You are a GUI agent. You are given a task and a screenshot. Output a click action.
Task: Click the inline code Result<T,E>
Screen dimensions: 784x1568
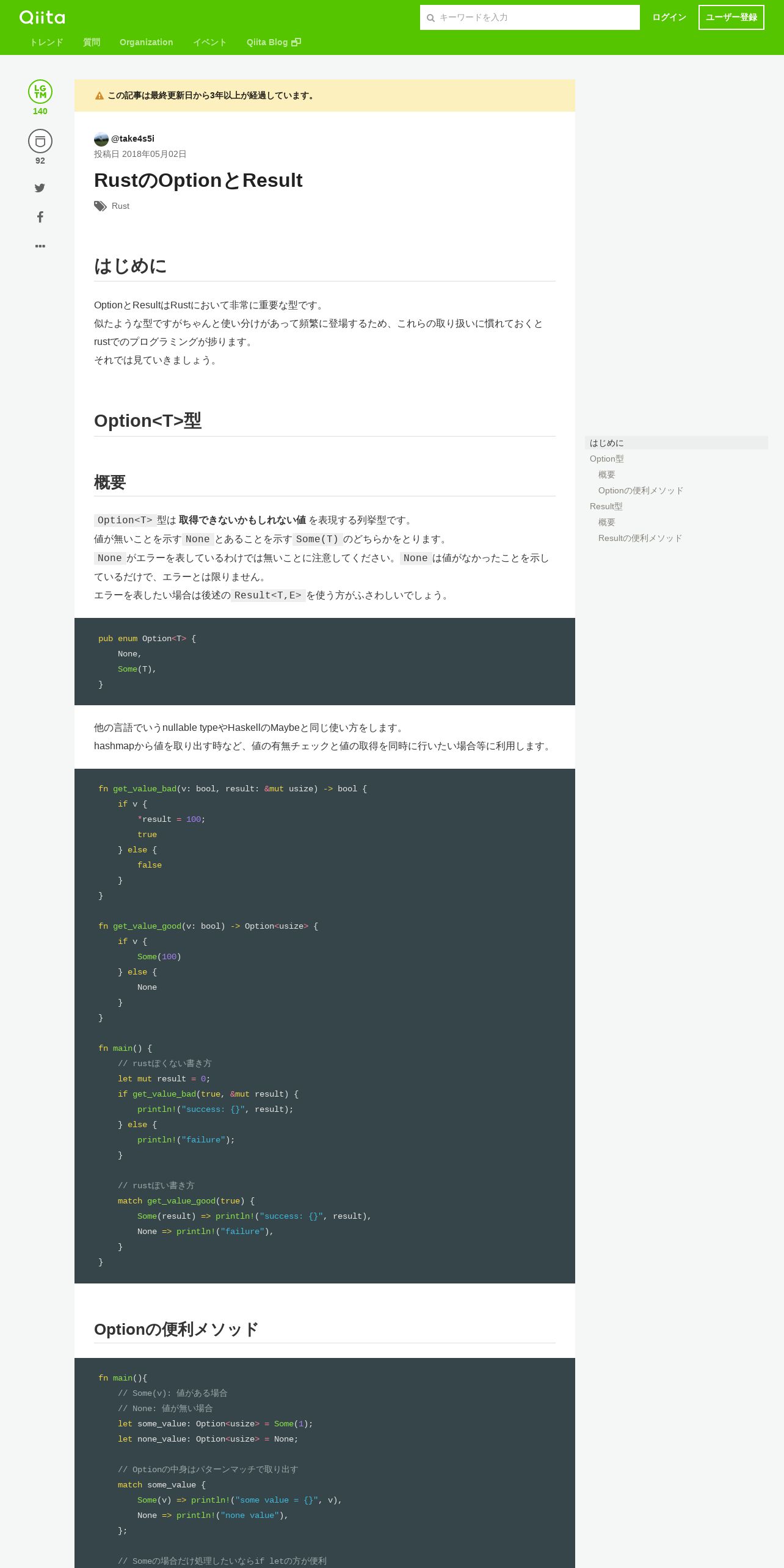pos(268,595)
